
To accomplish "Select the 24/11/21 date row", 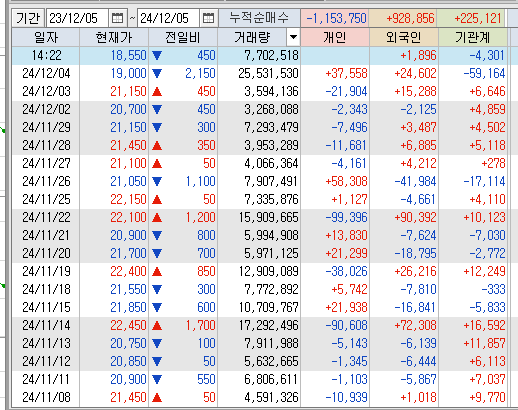I will [x=46, y=235].
